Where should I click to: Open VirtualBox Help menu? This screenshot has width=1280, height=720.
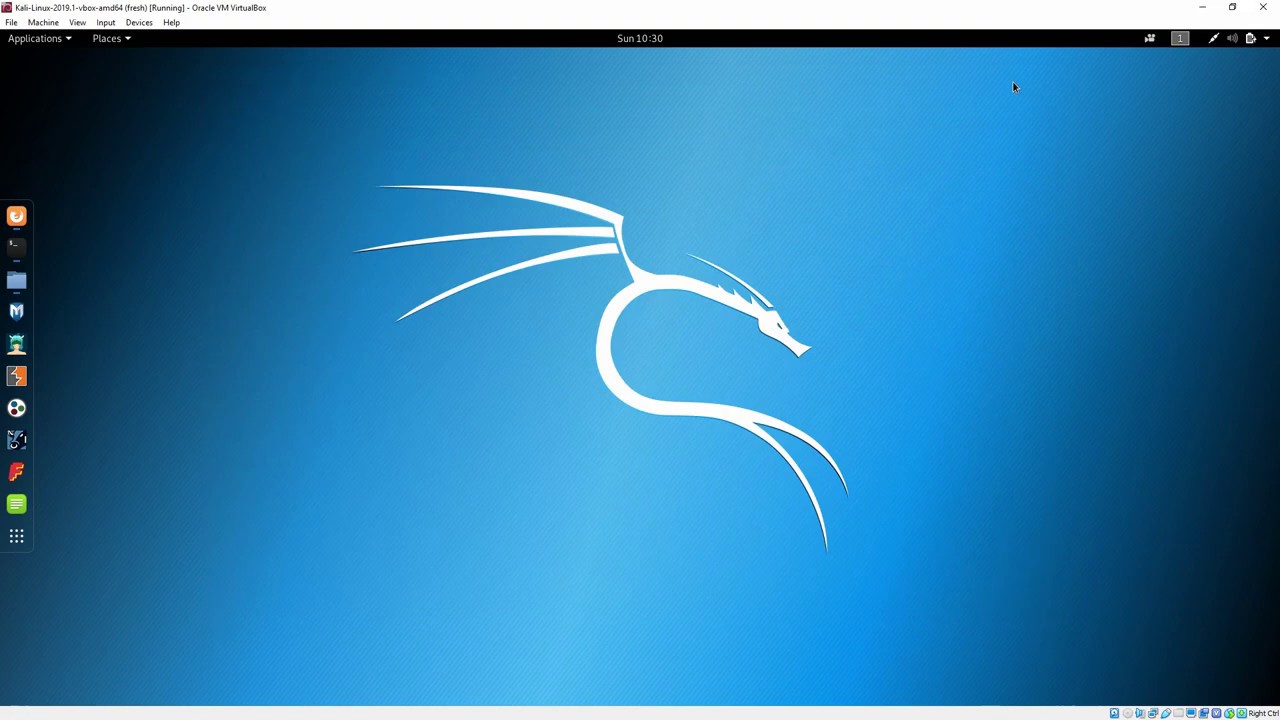coord(171,22)
